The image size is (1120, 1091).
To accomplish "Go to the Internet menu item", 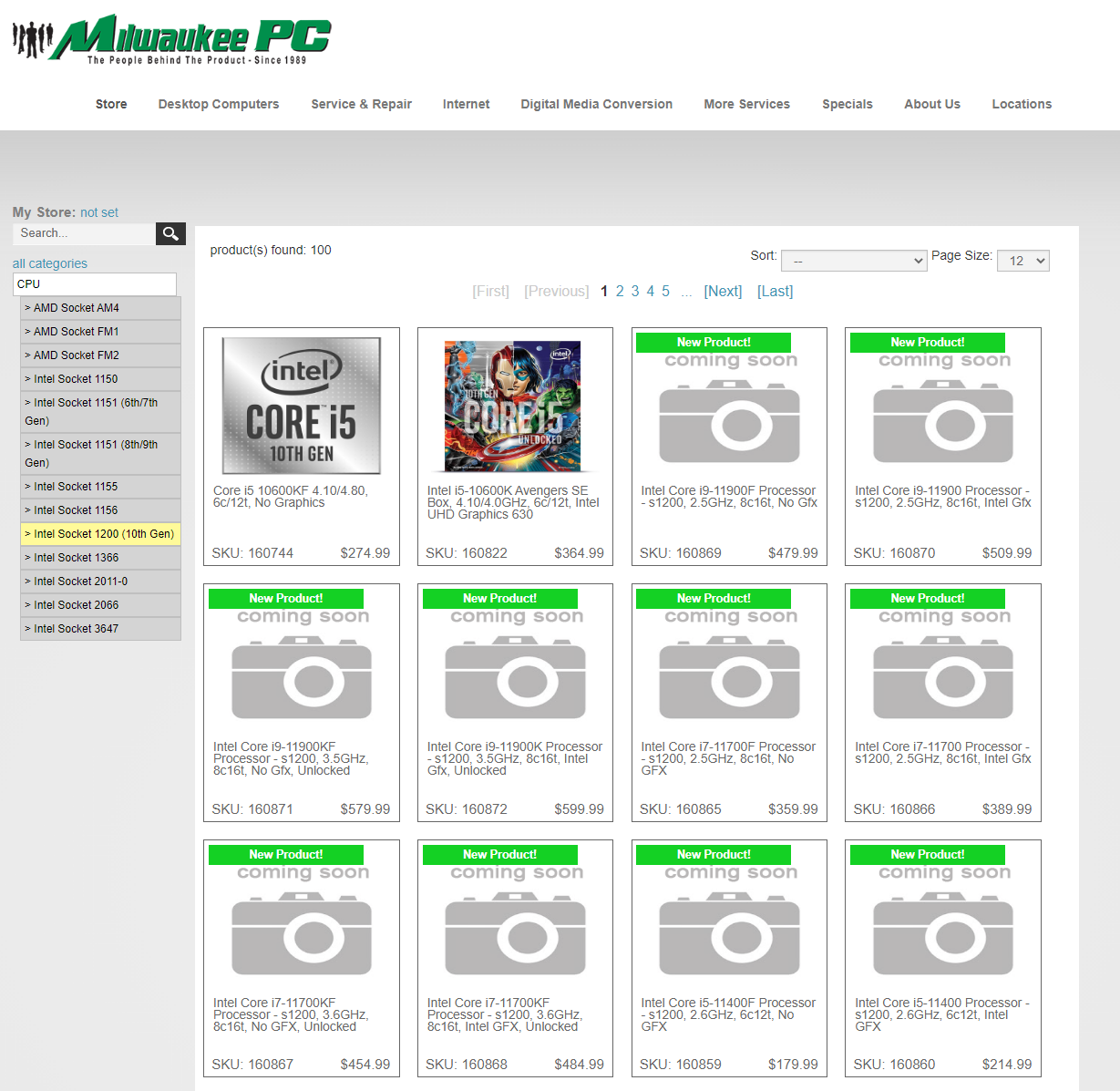I will [x=467, y=104].
